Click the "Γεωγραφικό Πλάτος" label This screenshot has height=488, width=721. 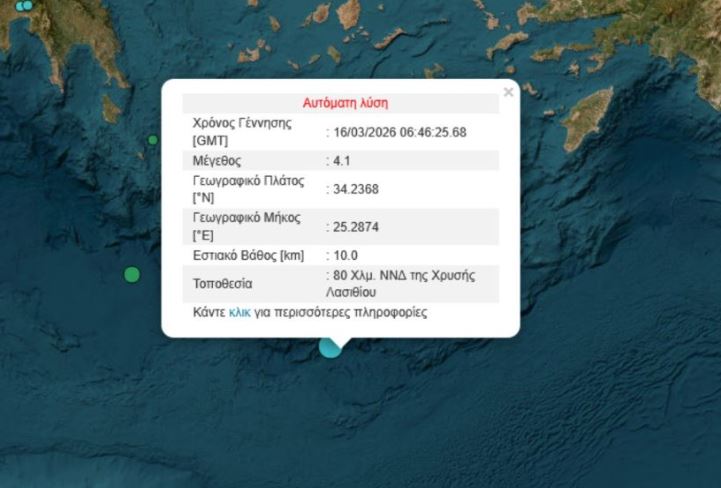(245, 180)
